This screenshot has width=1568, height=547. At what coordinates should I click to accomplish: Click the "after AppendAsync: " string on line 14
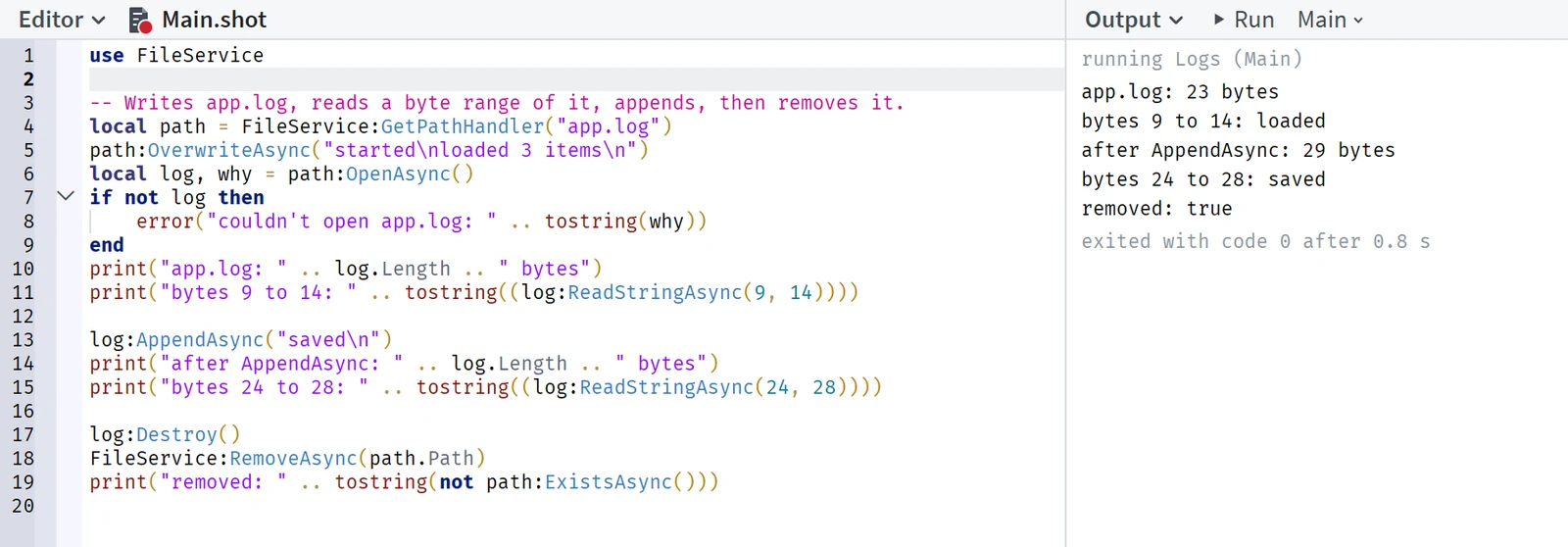click(281, 364)
